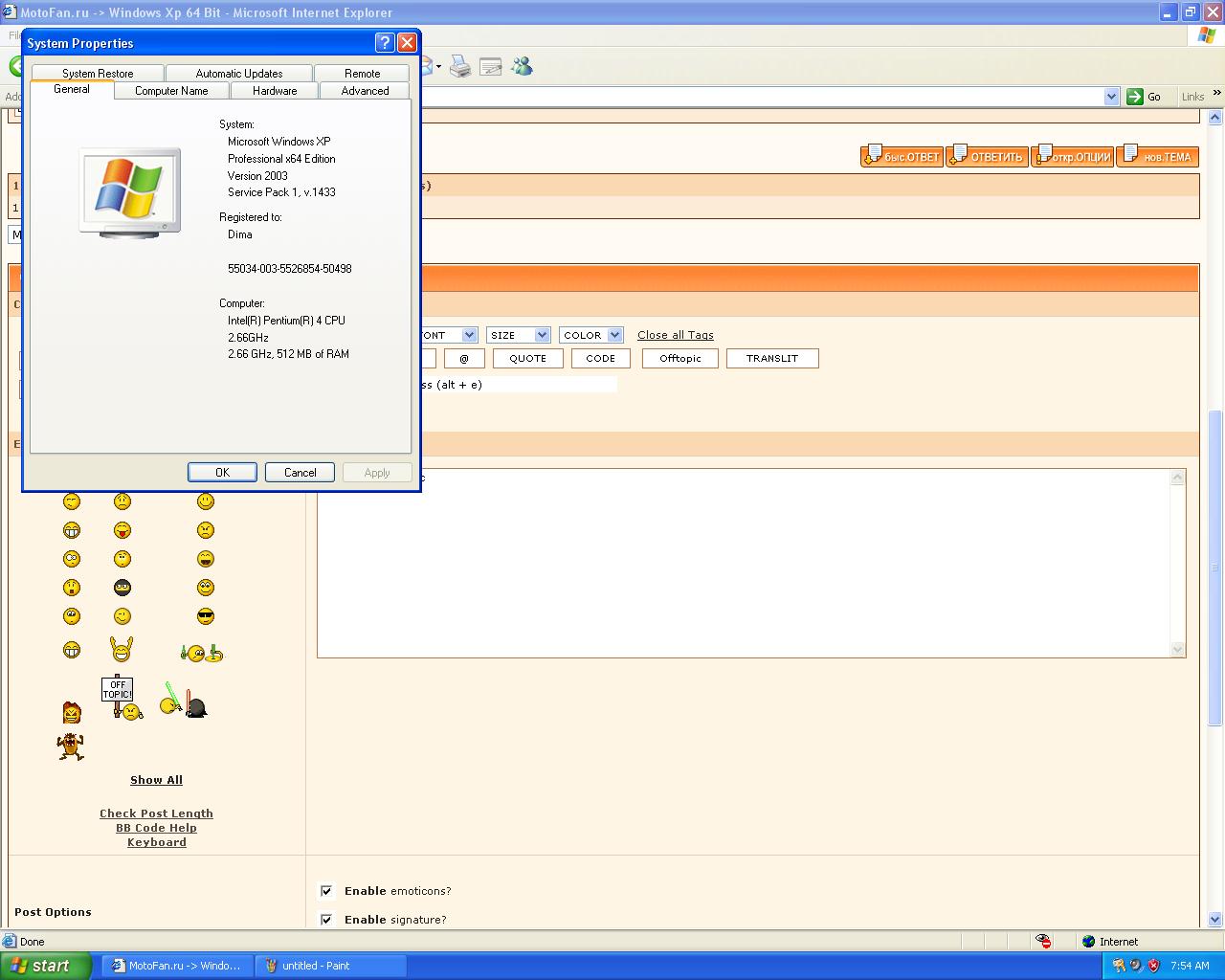Click the Close all Tags link
Image resolution: width=1225 pixels, height=980 pixels.
click(676, 335)
